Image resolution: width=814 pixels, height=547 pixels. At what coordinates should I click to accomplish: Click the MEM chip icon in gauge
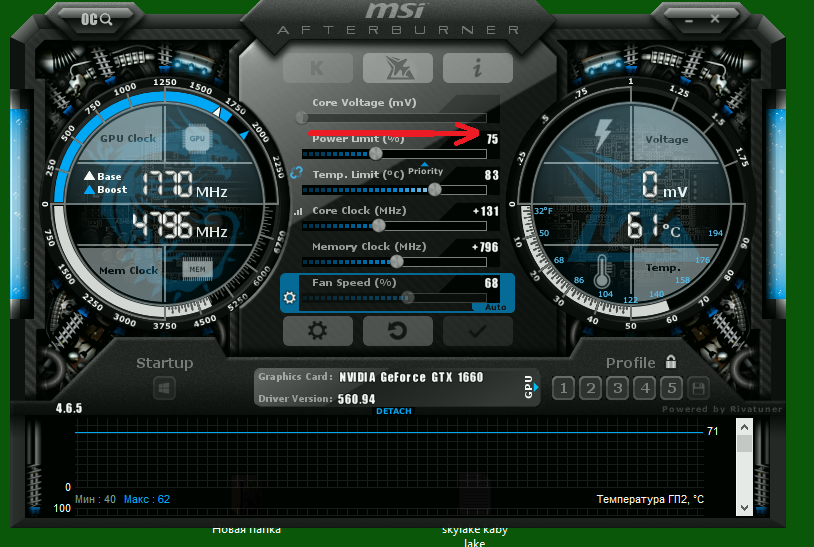pos(197,269)
